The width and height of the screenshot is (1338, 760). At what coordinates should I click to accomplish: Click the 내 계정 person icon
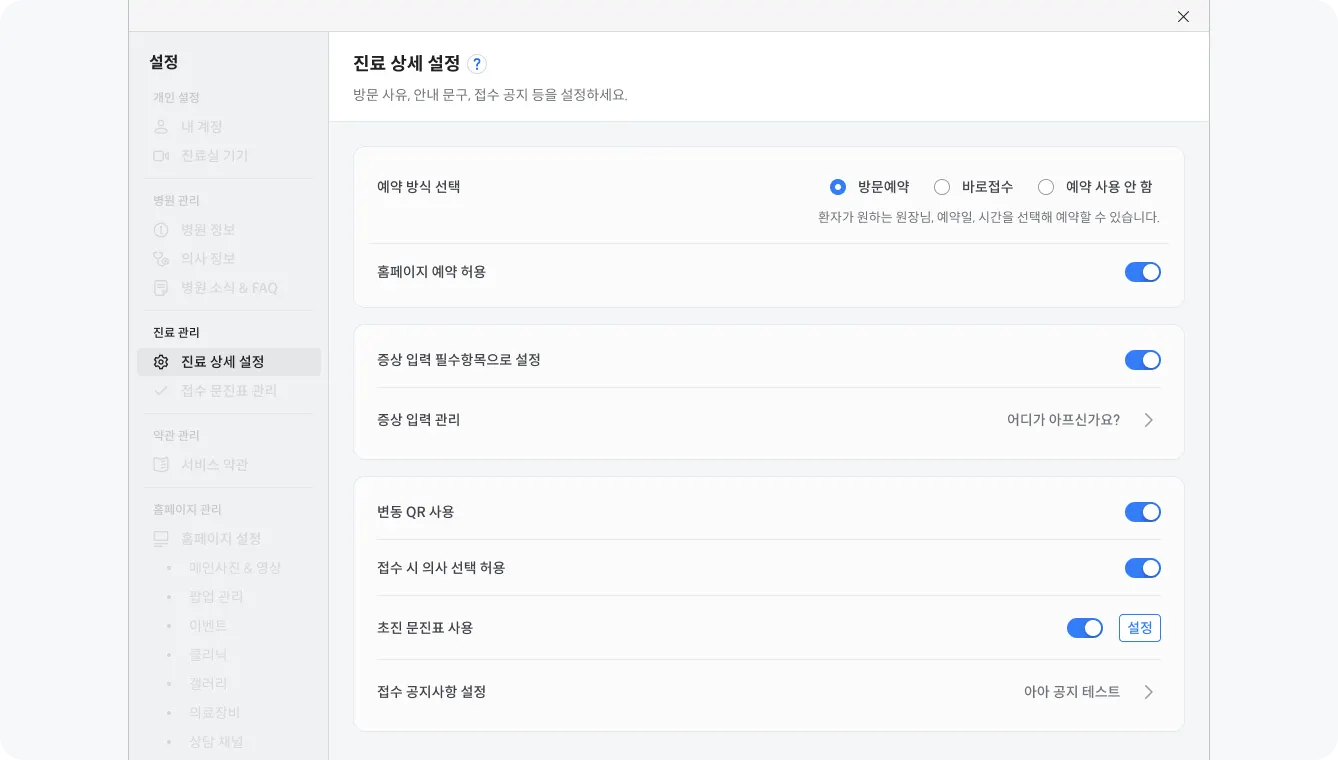coord(161,127)
